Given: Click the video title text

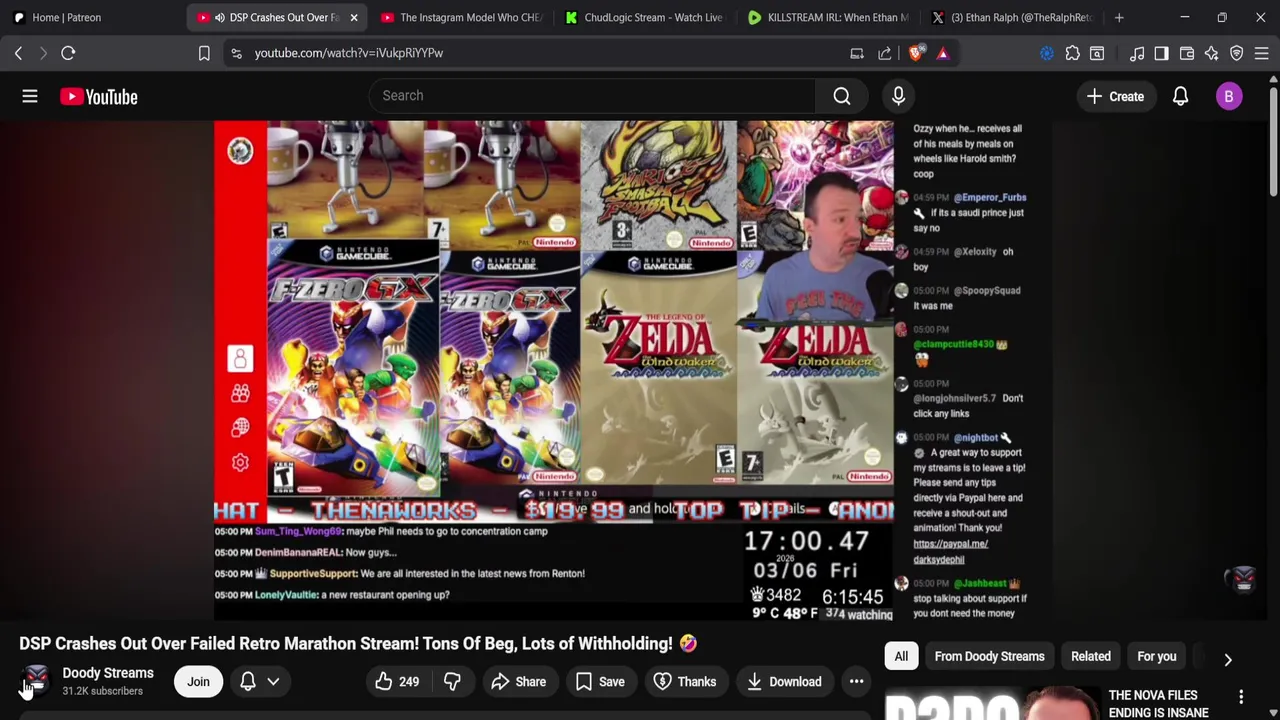Looking at the screenshot, I should click(x=358, y=643).
